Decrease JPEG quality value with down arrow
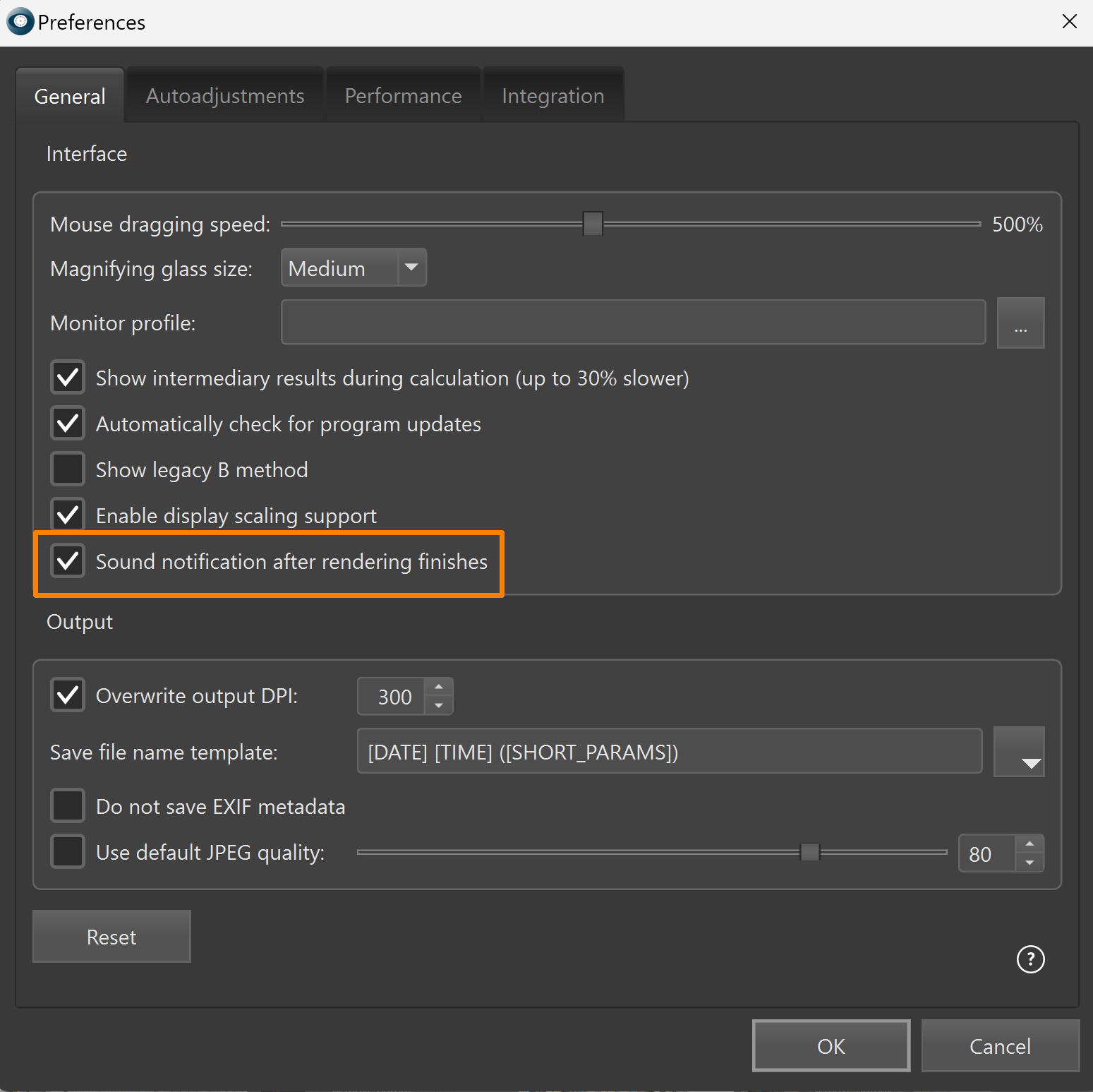The height and width of the screenshot is (1092, 1093). 1029,863
